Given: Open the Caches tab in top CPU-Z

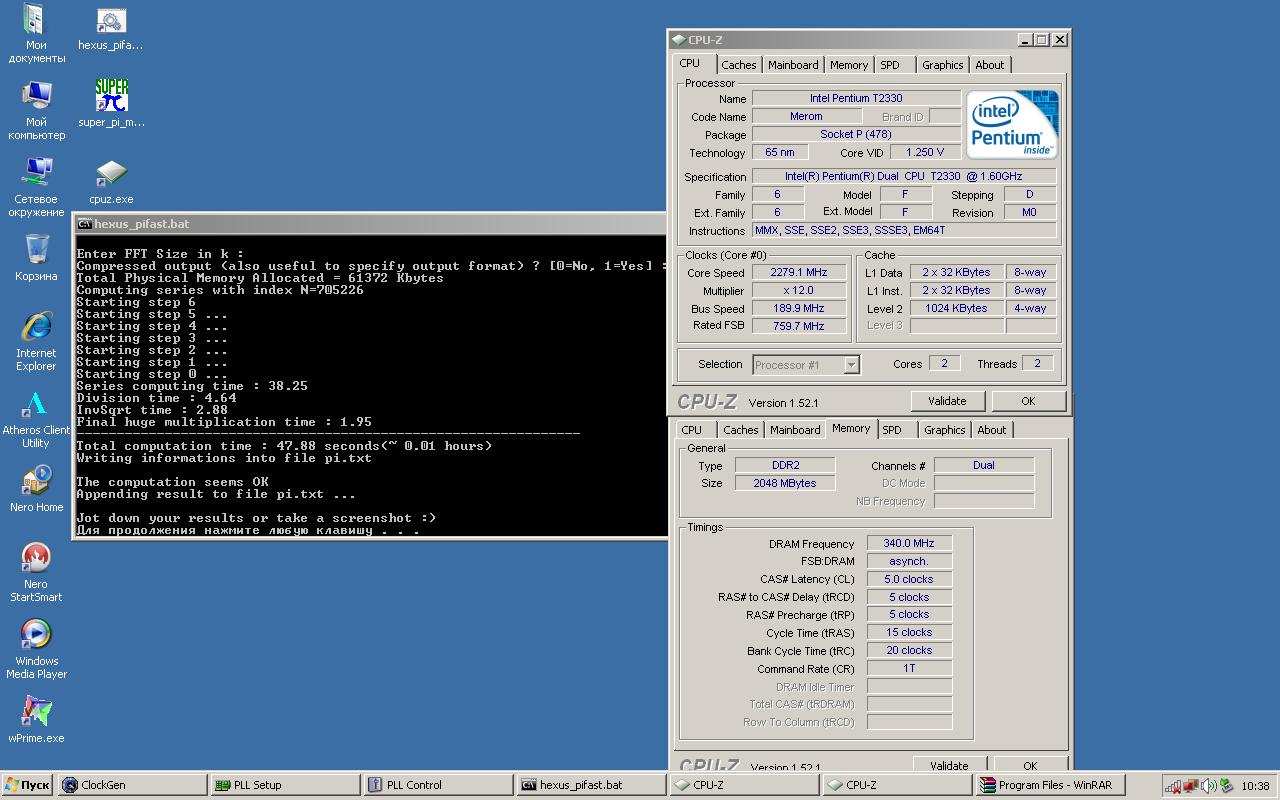Looking at the screenshot, I should (x=739, y=65).
